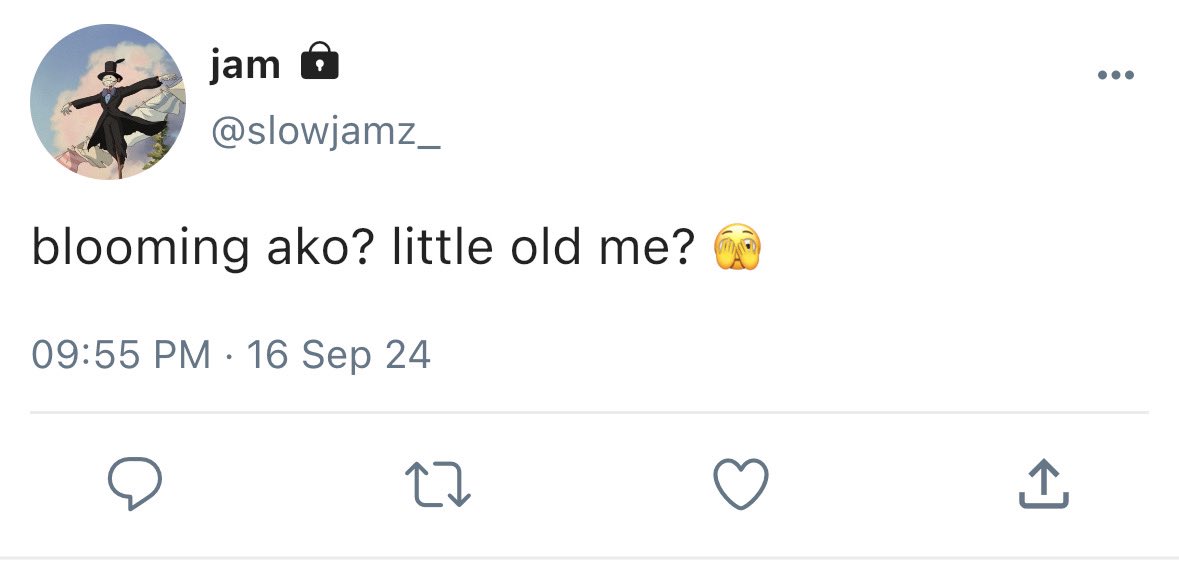
Task: Like the tweet with the heart icon
Action: (x=741, y=484)
